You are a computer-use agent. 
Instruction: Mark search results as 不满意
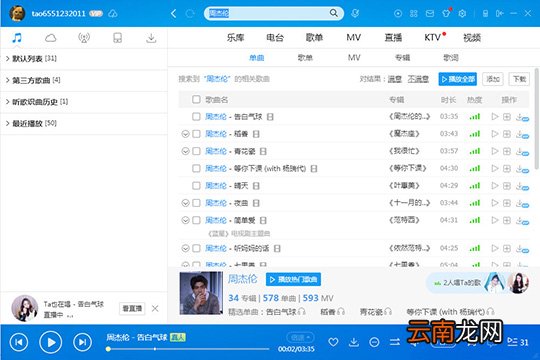418,79
